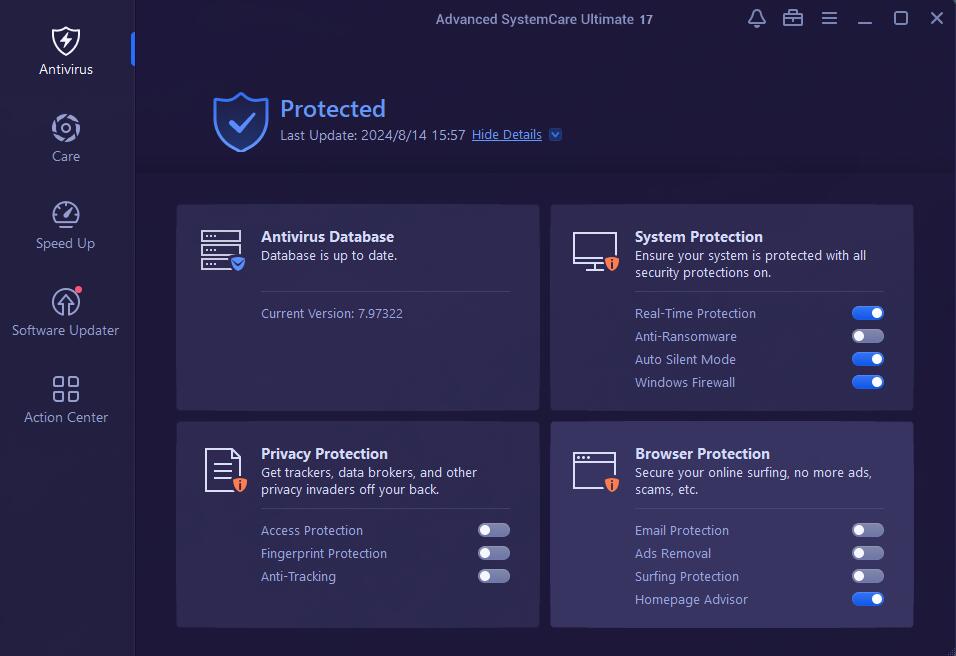This screenshot has height=656, width=956.
Task: Switch on Surfing Protection toggle
Action: 868,576
